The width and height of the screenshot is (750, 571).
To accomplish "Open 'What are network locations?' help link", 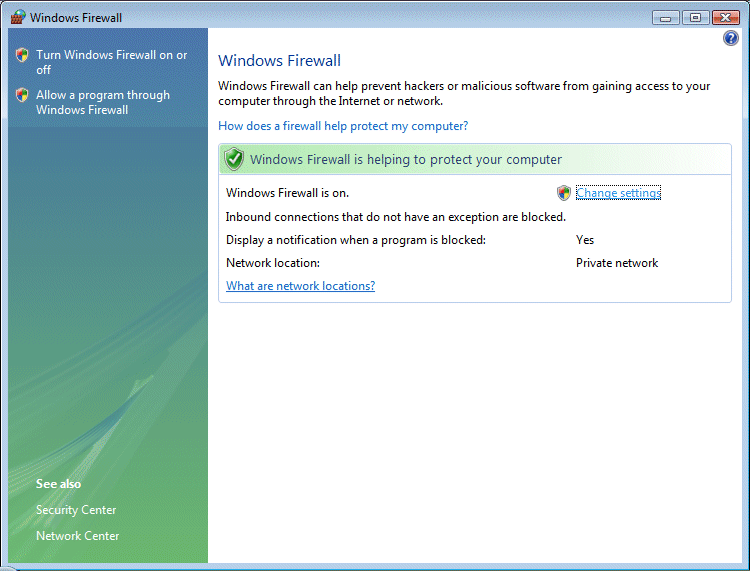I will coord(300,286).
